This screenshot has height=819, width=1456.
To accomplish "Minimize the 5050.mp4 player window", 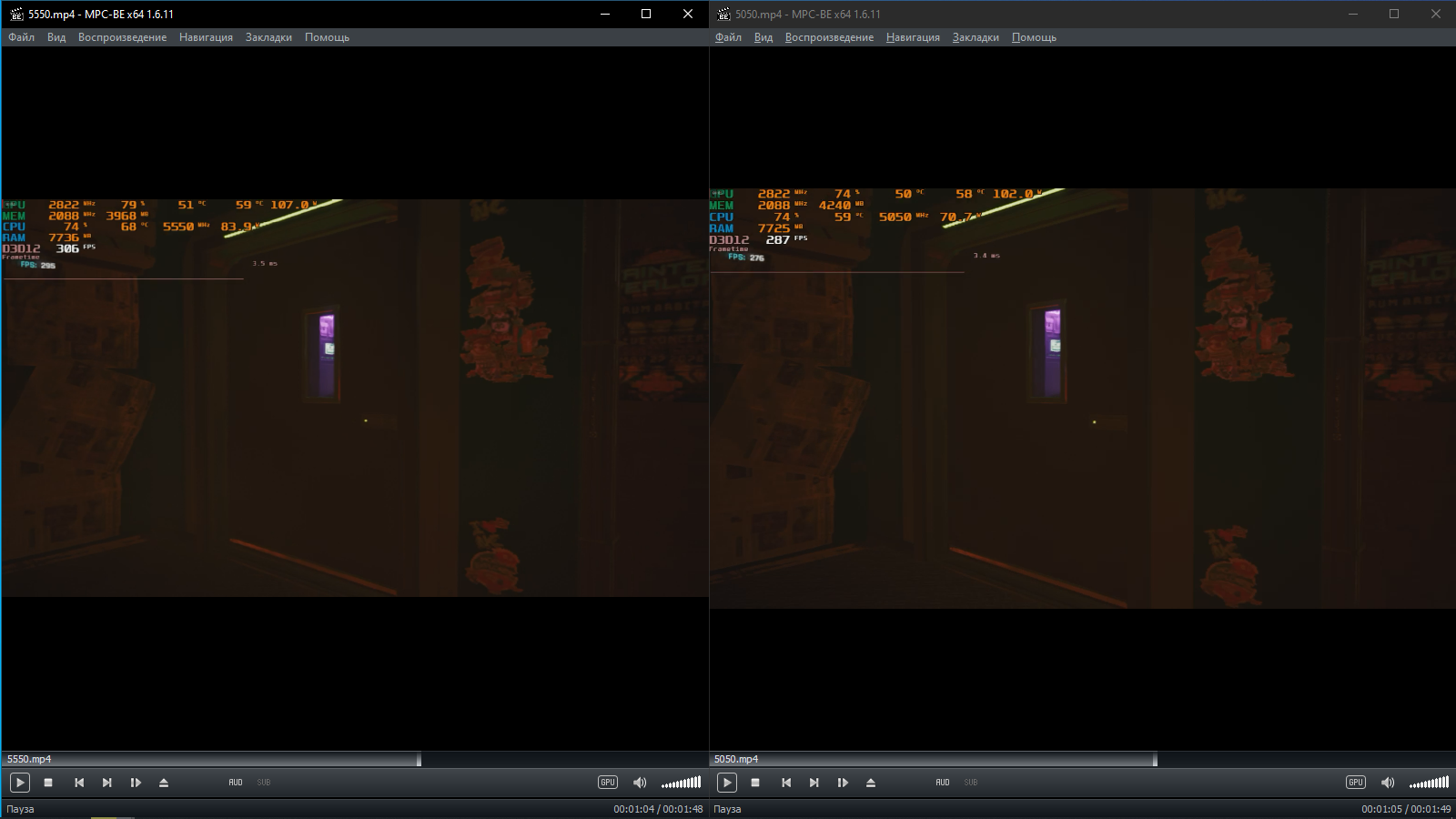I will (1353, 14).
